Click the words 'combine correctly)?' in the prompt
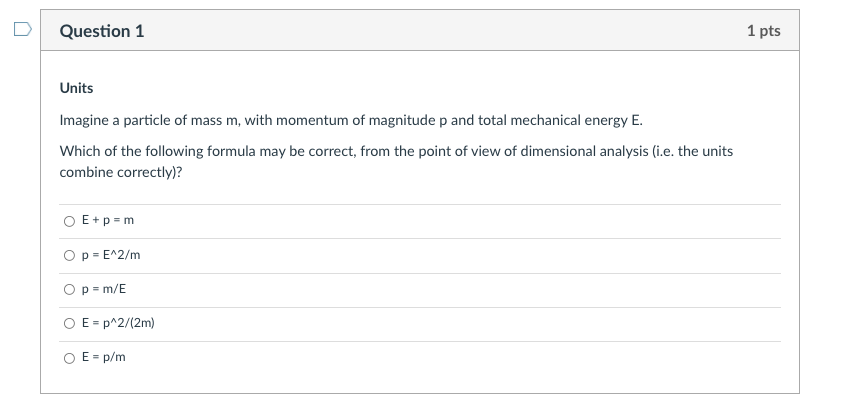The height and width of the screenshot is (411, 845). coord(121,172)
